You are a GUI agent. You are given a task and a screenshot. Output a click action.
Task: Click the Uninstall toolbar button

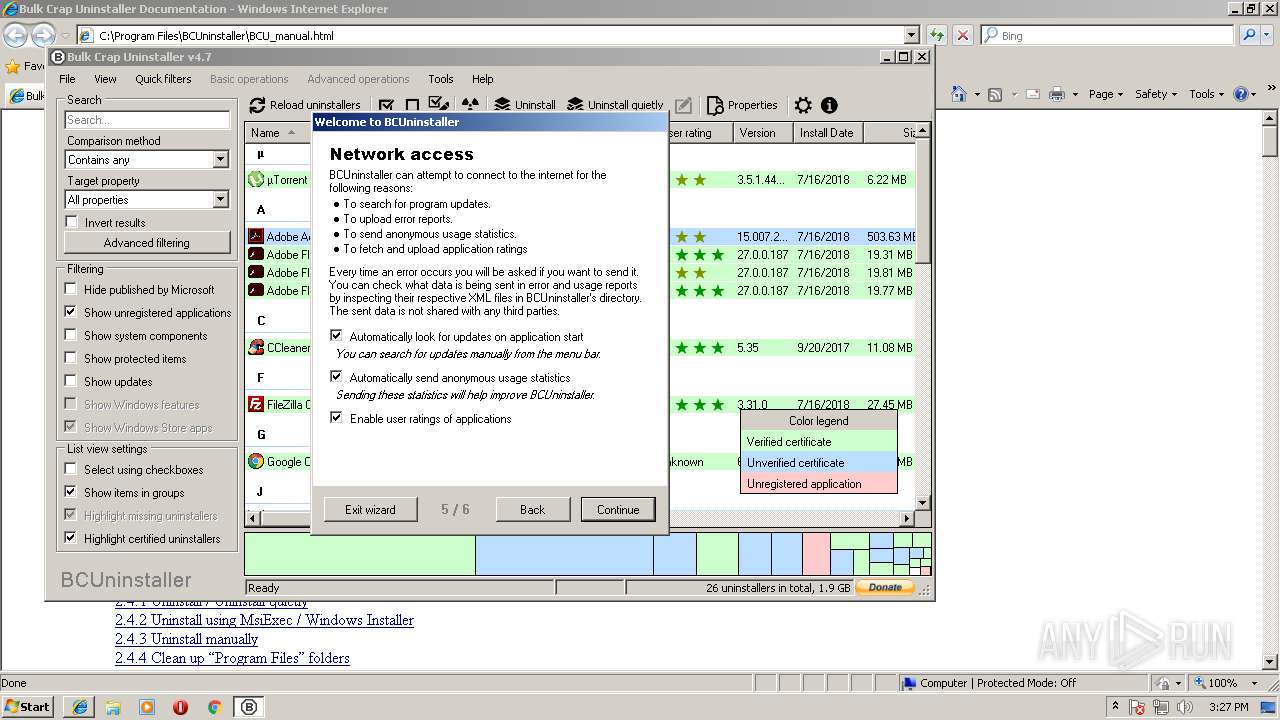pyautogui.click(x=525, y=105)
